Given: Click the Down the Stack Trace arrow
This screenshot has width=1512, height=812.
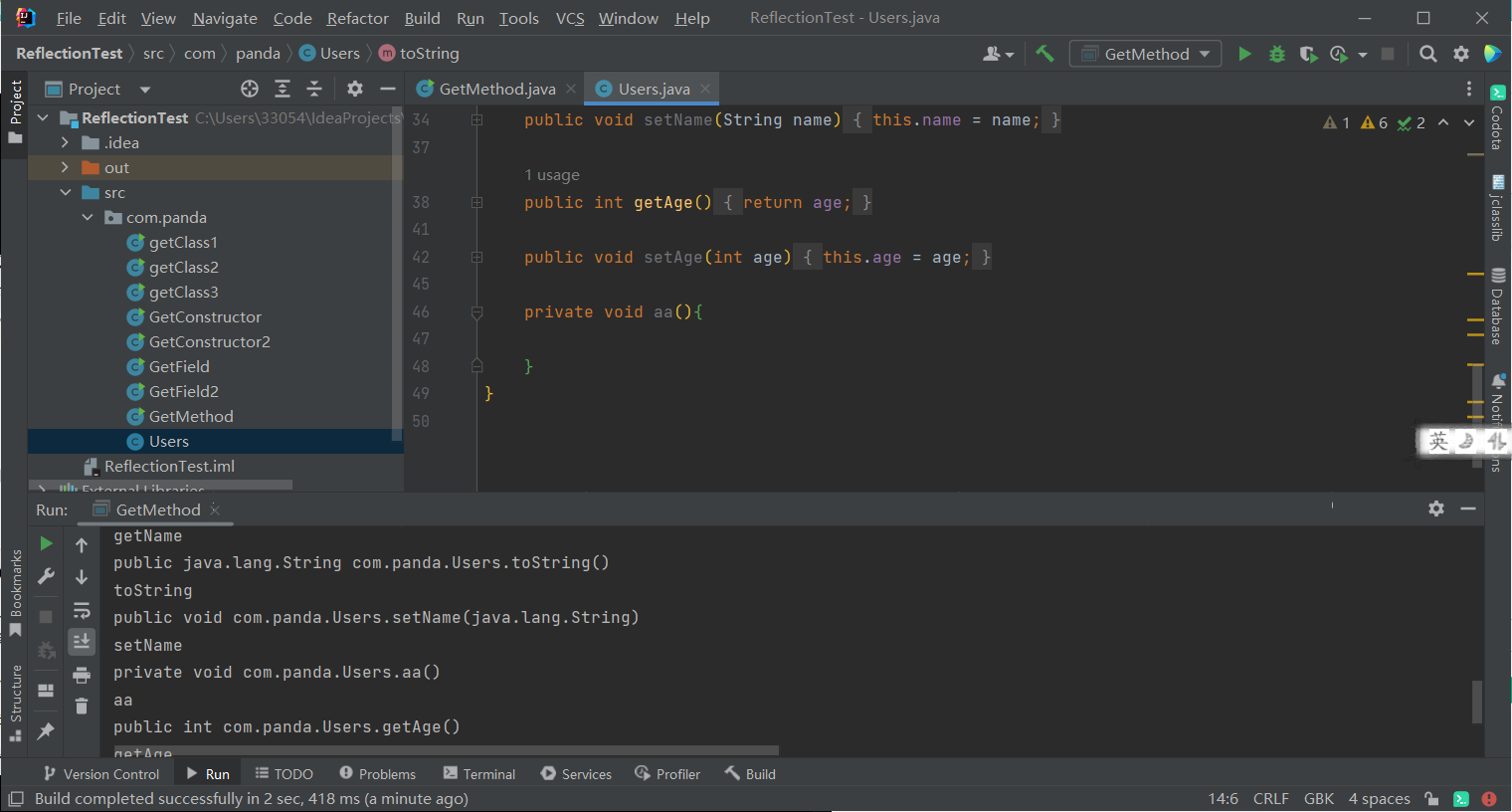Looking at the screenshot, I should pyautogui.click(x=82, y=577).
